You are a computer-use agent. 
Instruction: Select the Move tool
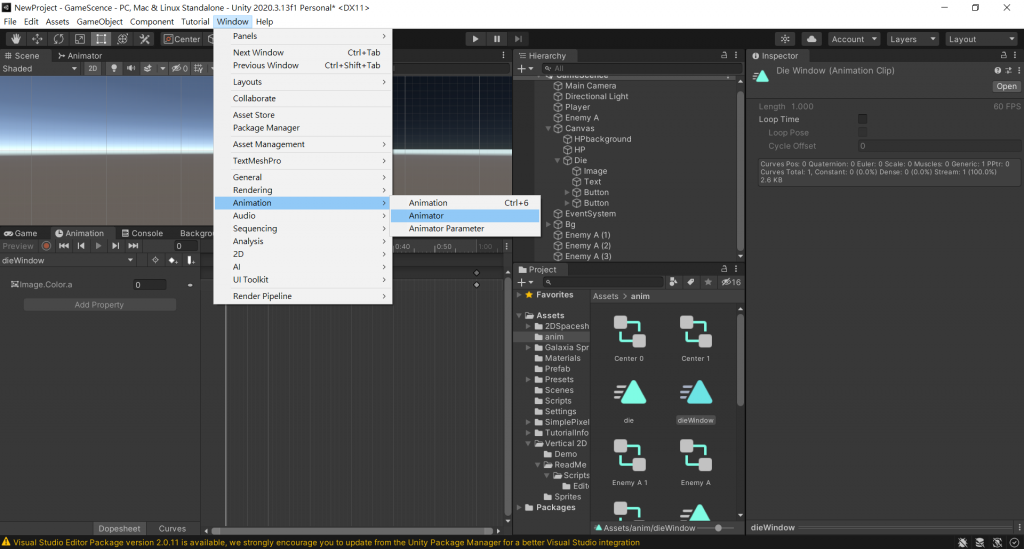pyautogui.click(x=37, y=39)
